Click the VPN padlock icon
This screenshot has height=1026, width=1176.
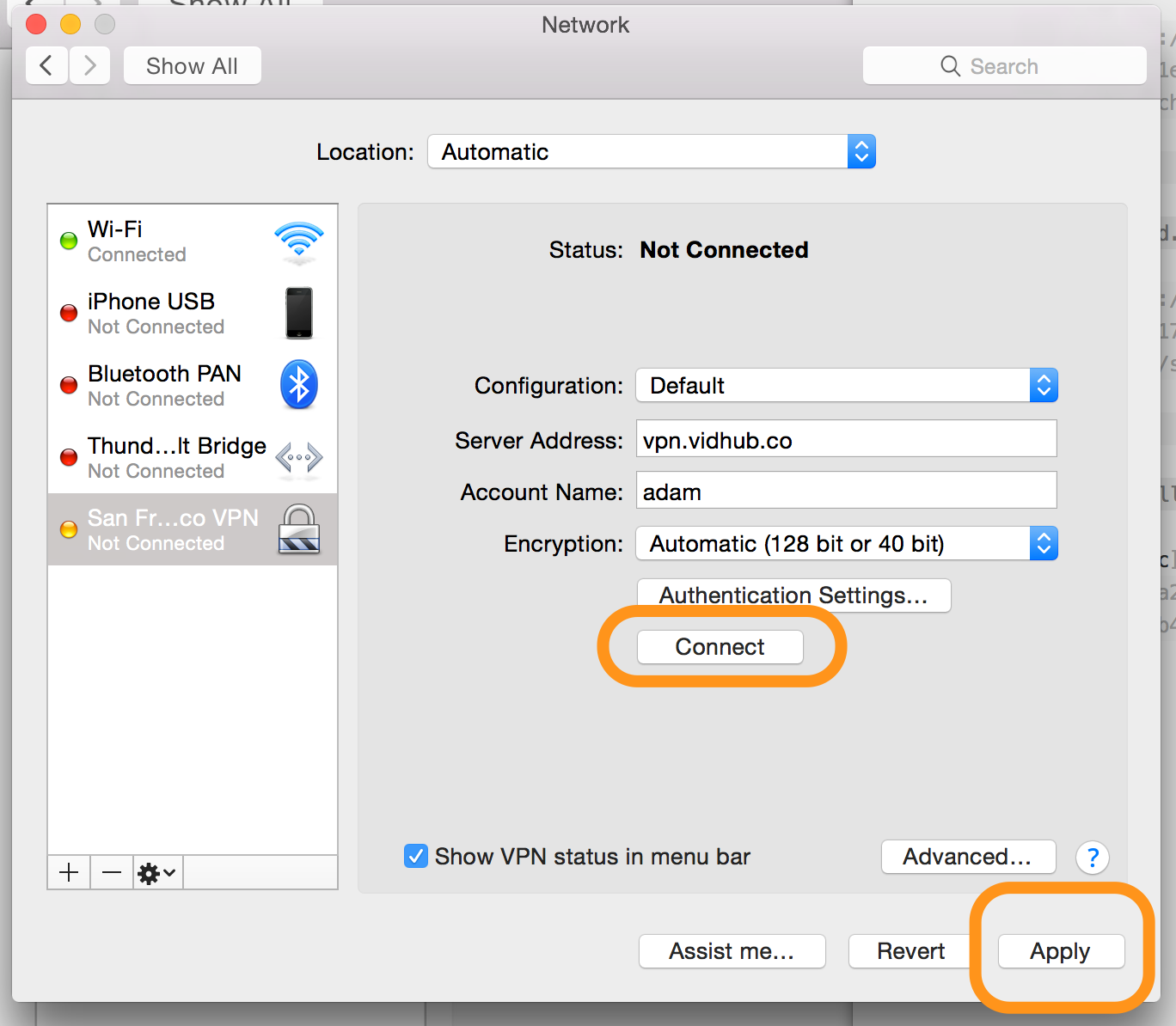click(x=298, y=528)
